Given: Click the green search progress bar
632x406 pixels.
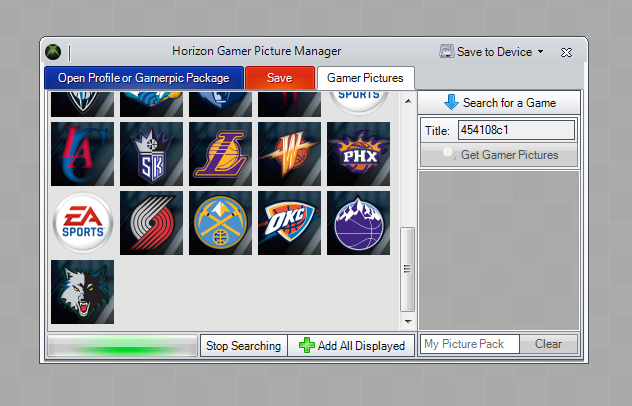Looking at the screenshot, I should pos(123,346).
